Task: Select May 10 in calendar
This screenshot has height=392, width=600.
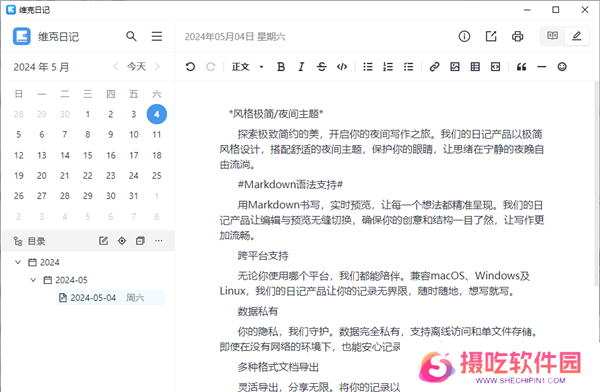Action: click(x=134, y=134)
